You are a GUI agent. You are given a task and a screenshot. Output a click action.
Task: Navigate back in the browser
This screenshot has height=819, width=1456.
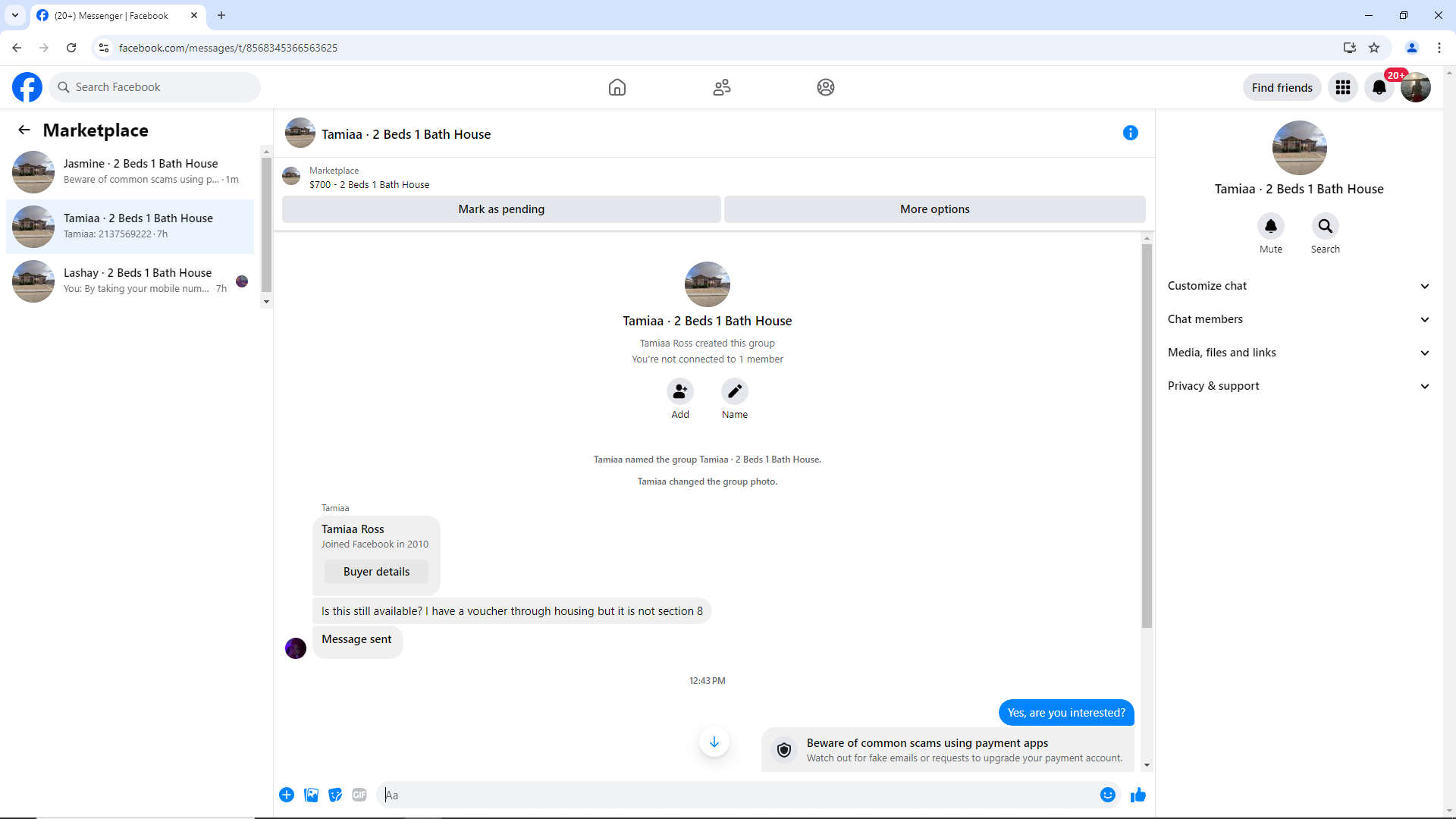[x=17, y=48]
